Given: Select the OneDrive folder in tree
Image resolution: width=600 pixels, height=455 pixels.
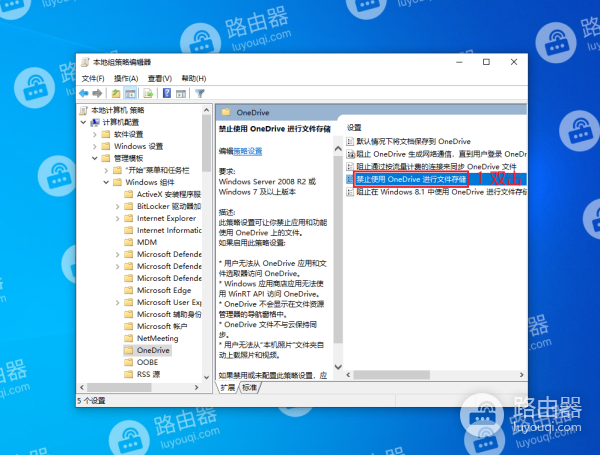Looking at the screenshot, I should point(153,350).
